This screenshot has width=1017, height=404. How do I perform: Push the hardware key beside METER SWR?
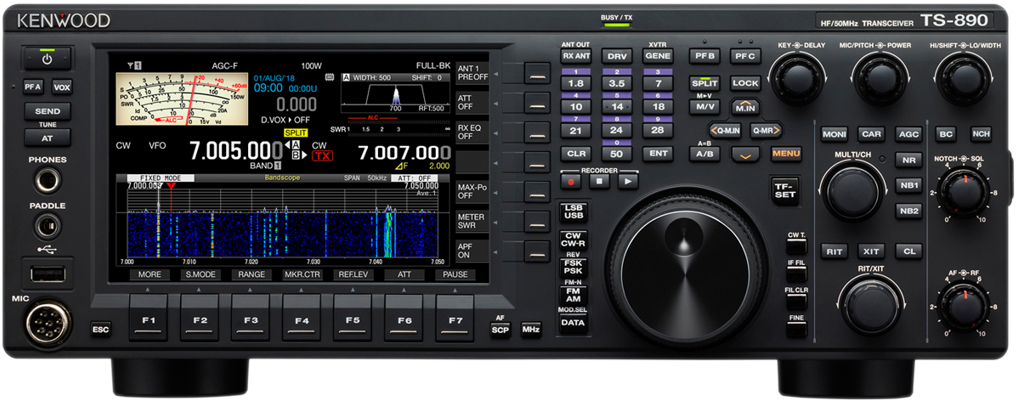point(537,221)
